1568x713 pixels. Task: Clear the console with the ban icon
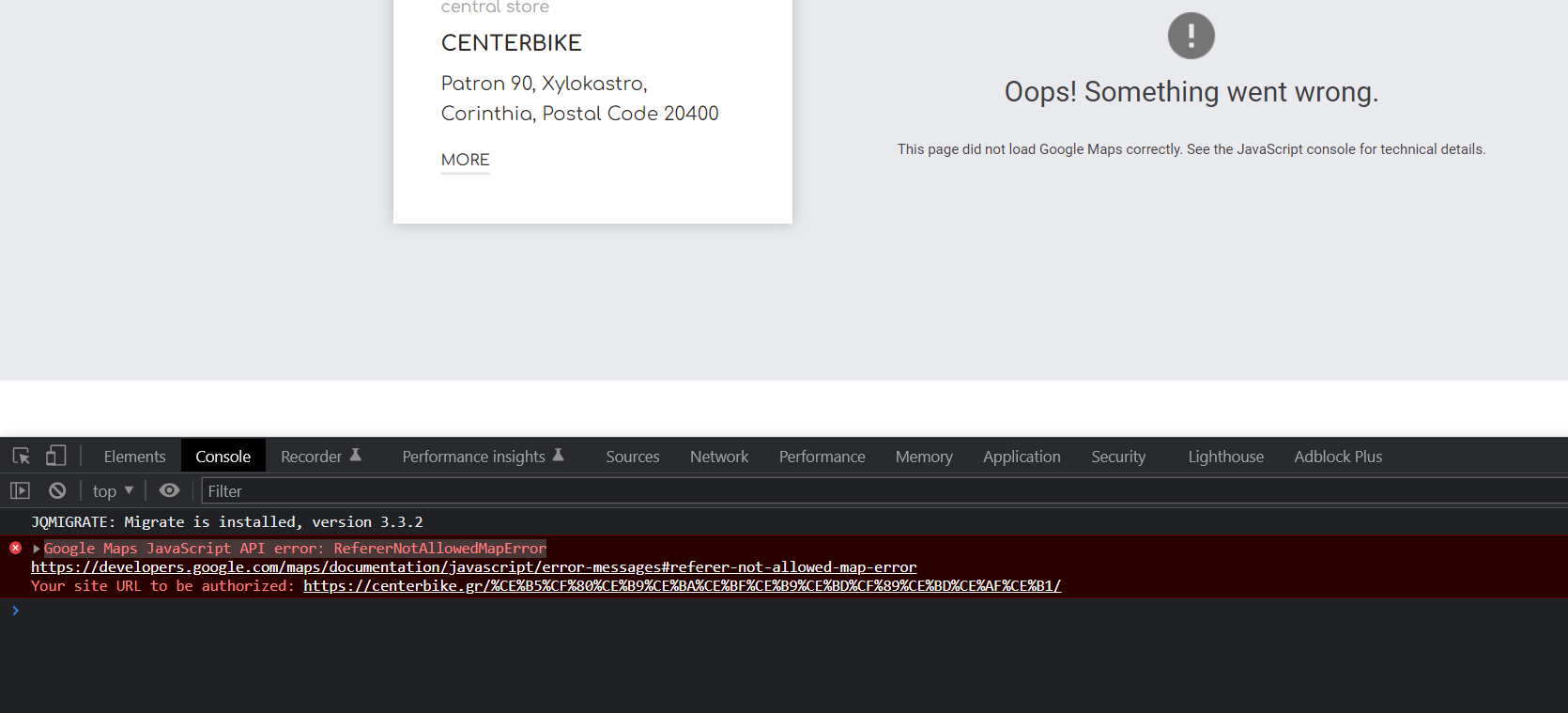click(57, 490)
